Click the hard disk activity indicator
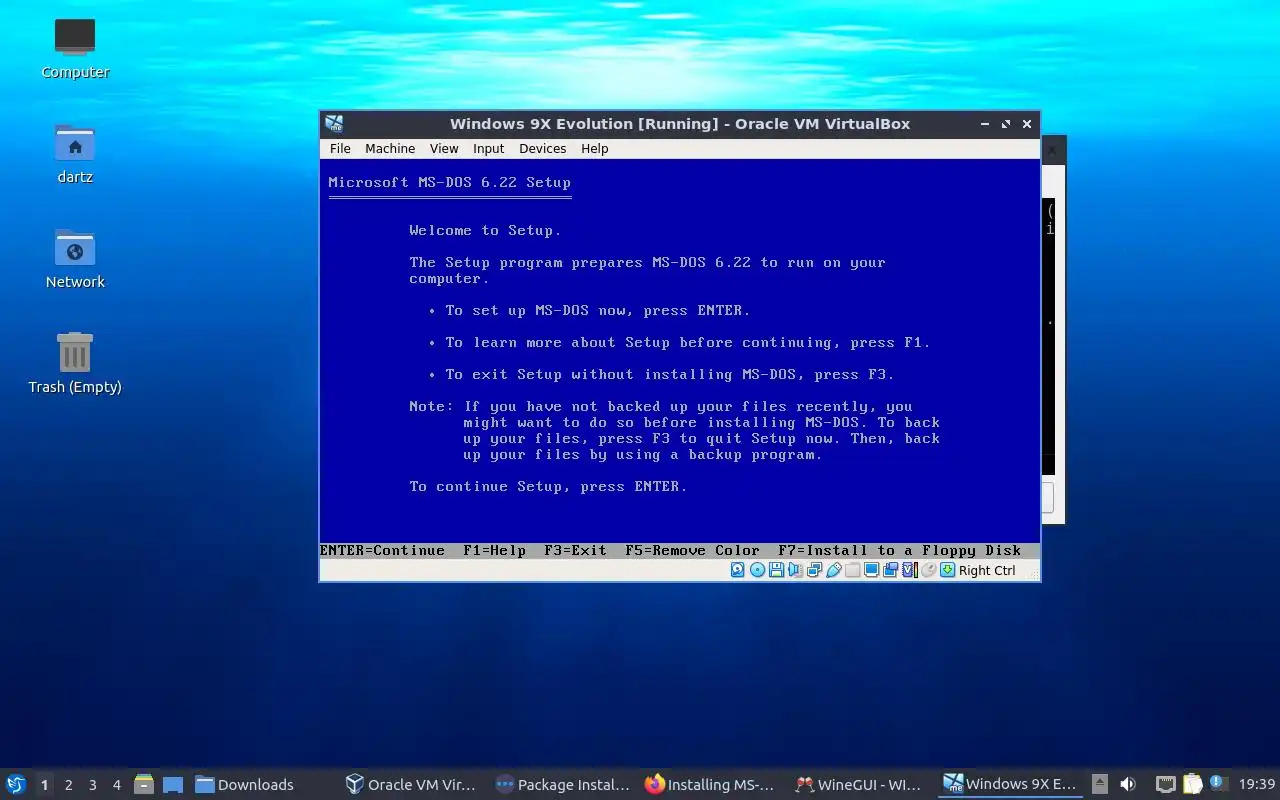1280x800 pixels. [x=738, y=570]
